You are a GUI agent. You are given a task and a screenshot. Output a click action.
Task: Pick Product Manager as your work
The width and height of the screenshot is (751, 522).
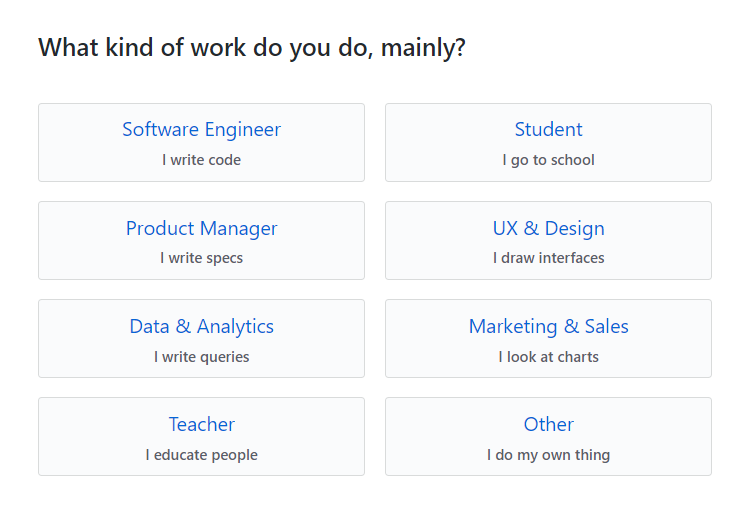tap(201, 240)
